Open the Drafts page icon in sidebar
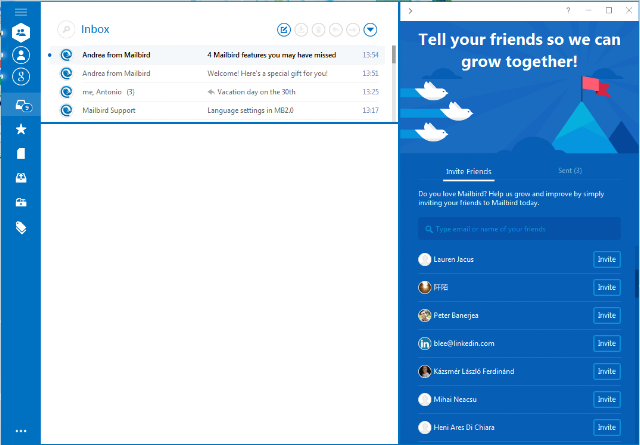The width and height of the screenshot is (640, 445). tap(21, 154)
